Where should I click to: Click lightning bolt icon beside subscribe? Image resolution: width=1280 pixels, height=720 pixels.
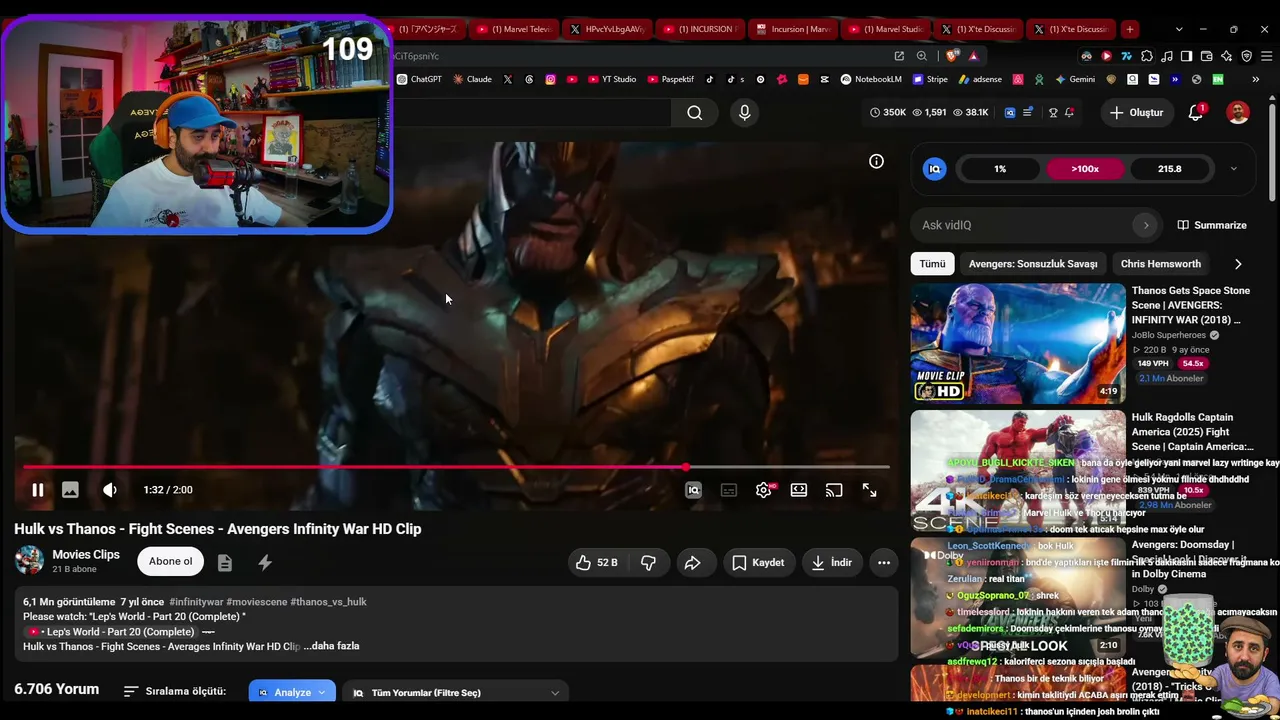pos(265,563)
